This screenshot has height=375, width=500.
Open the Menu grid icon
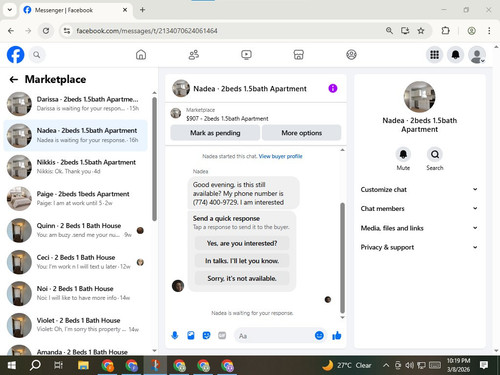tap(434, 55)
